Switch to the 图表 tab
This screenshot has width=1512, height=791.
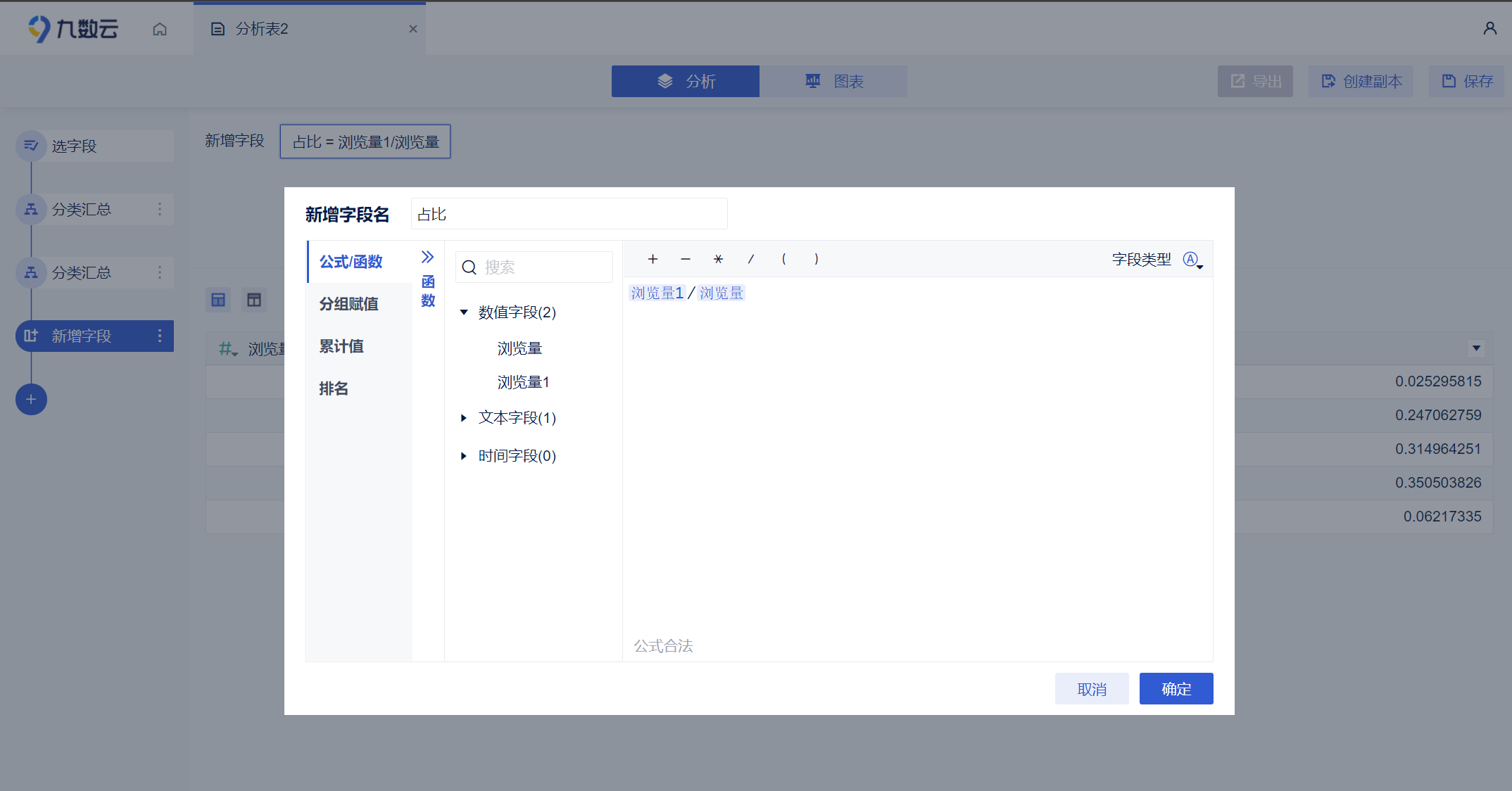tap(833, 82)
